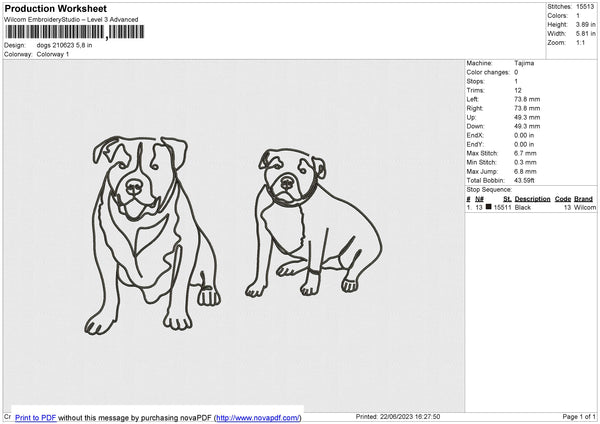Click the Min Stitch value 0.3 mm
The width and height of the screenshot is (600, 424).
[525, 162]
